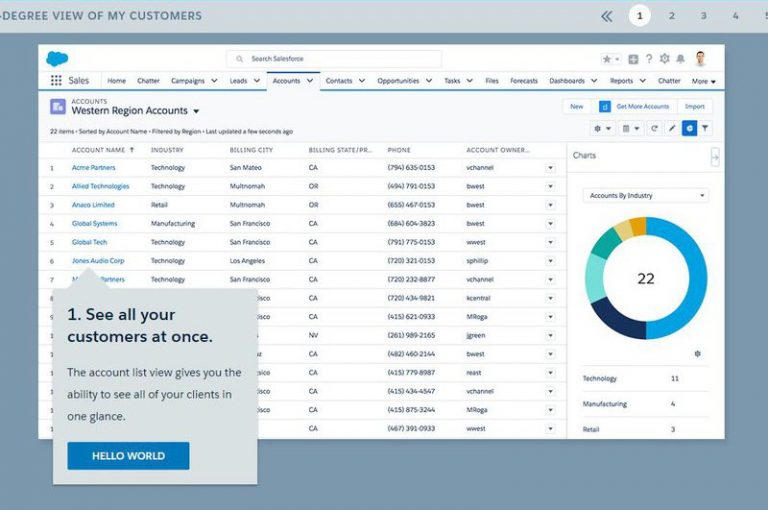This screenshot has height=510, width=768.
Task: Select walkthrough step 1 circle
Action: point(639,16)
